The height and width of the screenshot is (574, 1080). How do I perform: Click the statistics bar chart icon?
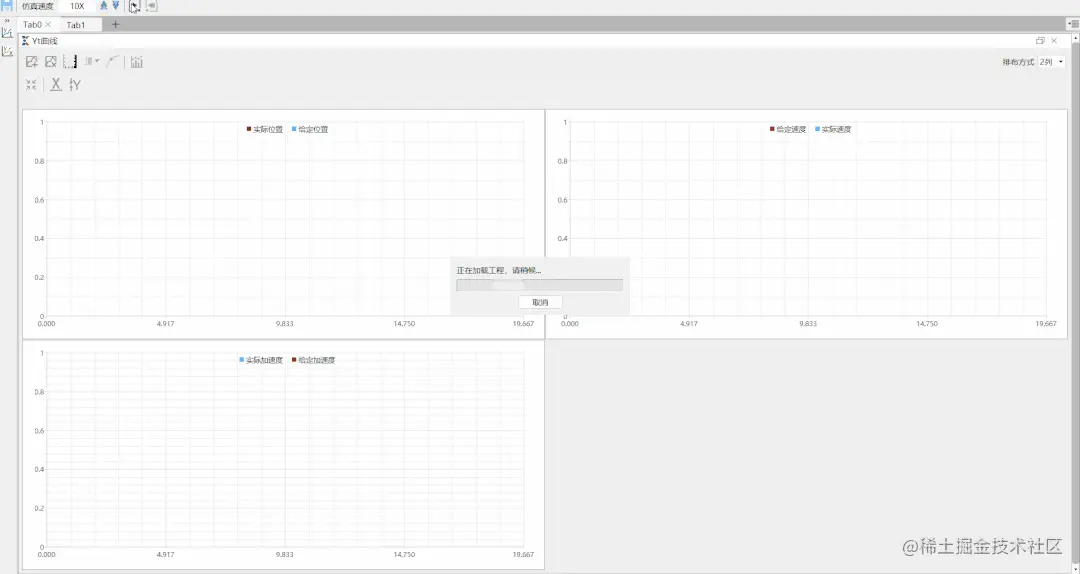tap(137, 62)
